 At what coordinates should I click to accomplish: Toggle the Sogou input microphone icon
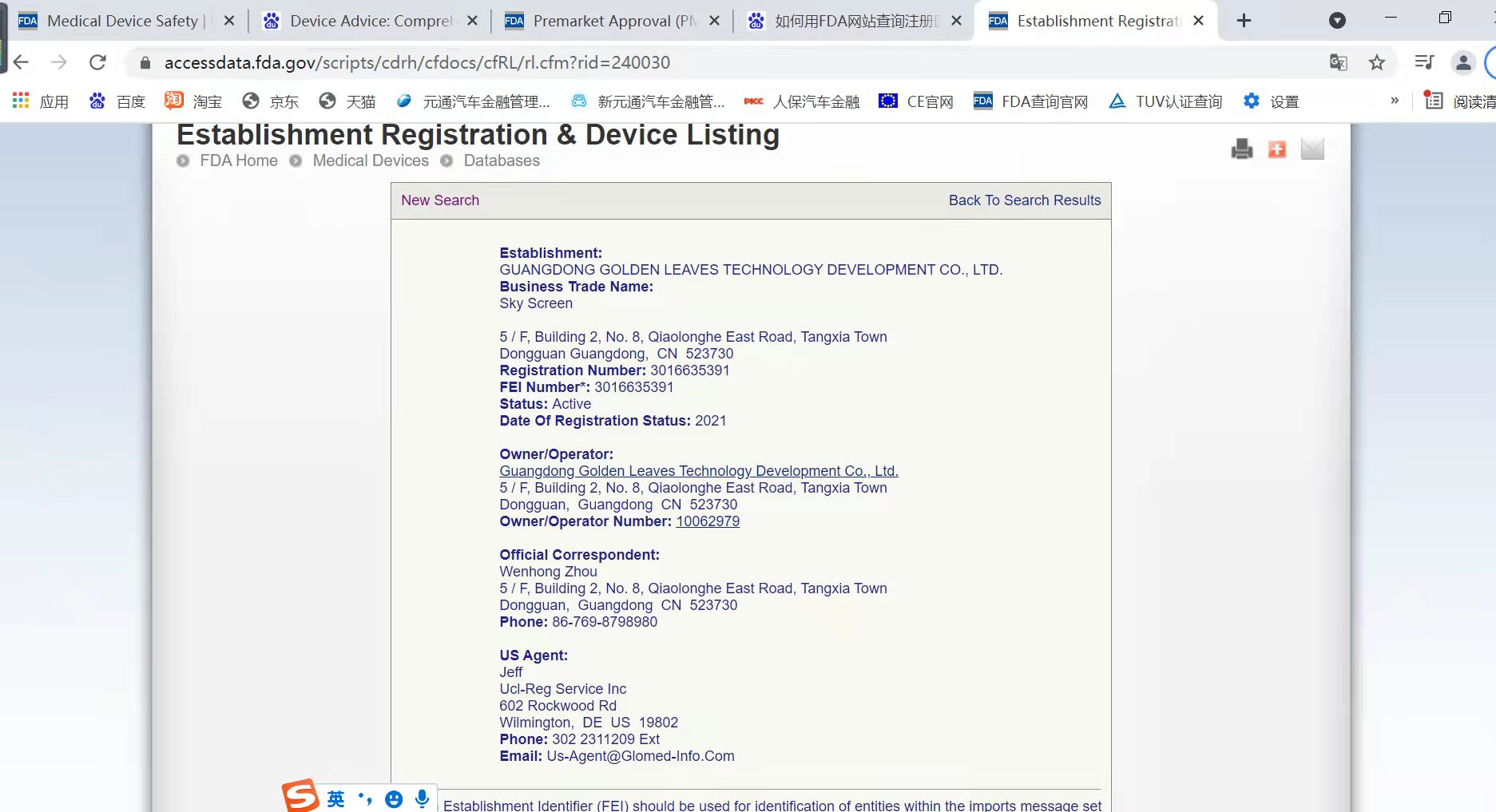tap(423, 798)
